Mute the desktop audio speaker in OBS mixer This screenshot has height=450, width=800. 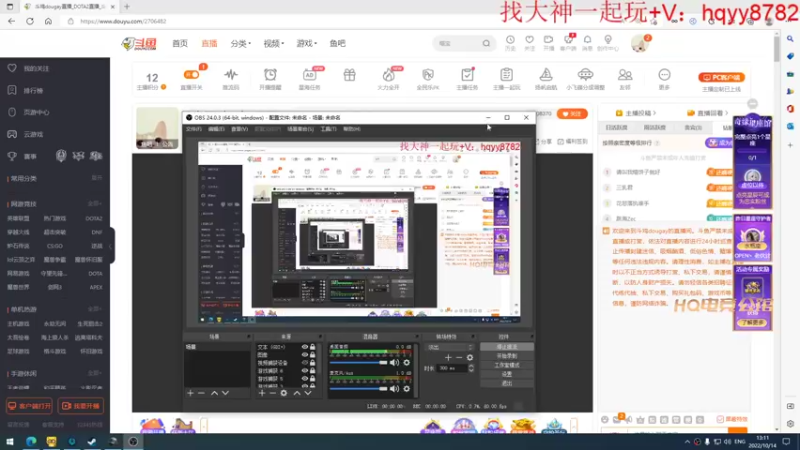(x=394, y=363)
